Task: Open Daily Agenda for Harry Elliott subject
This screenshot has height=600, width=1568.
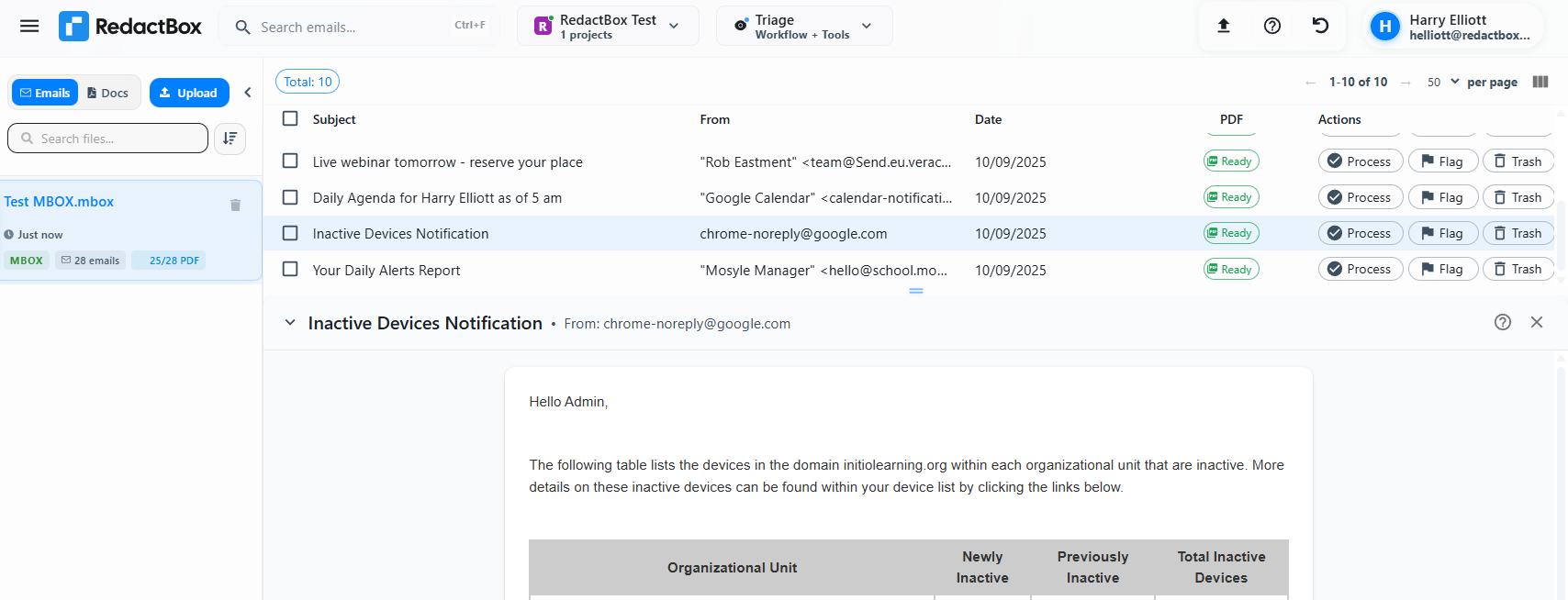Action: 437,198
